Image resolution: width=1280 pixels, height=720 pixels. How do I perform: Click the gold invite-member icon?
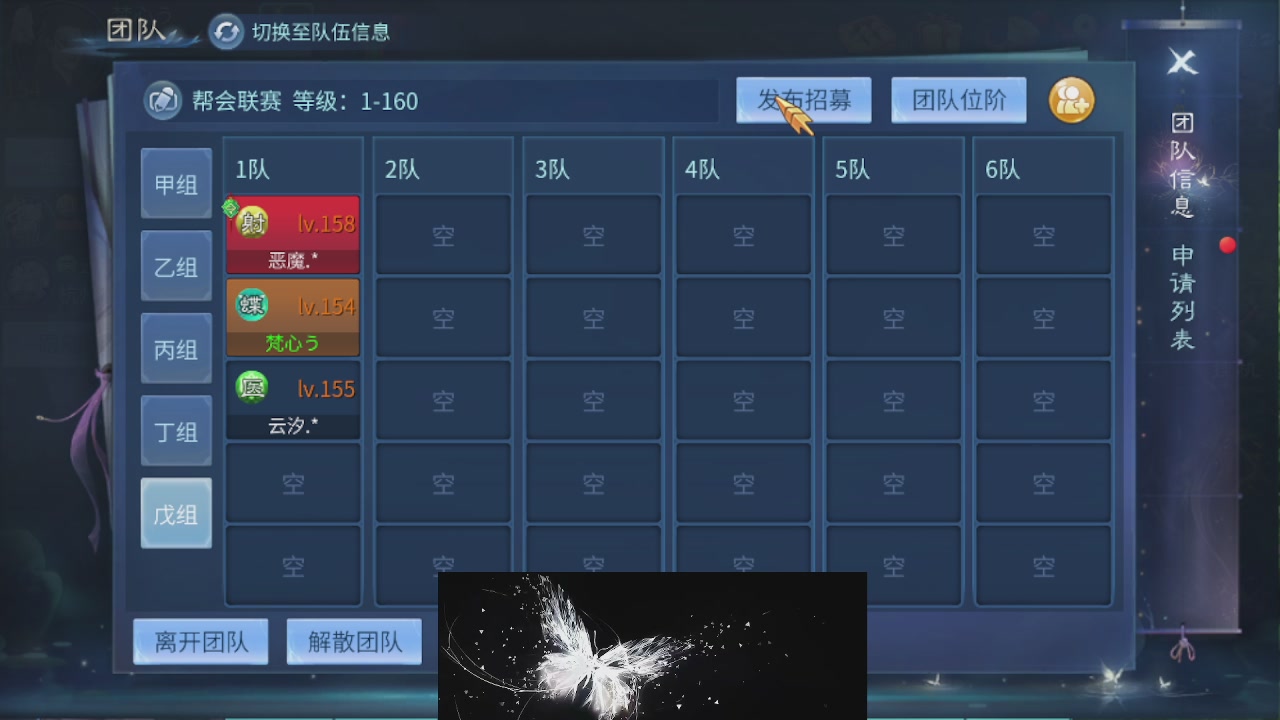pyautogui.click(x=1071, y=100)
